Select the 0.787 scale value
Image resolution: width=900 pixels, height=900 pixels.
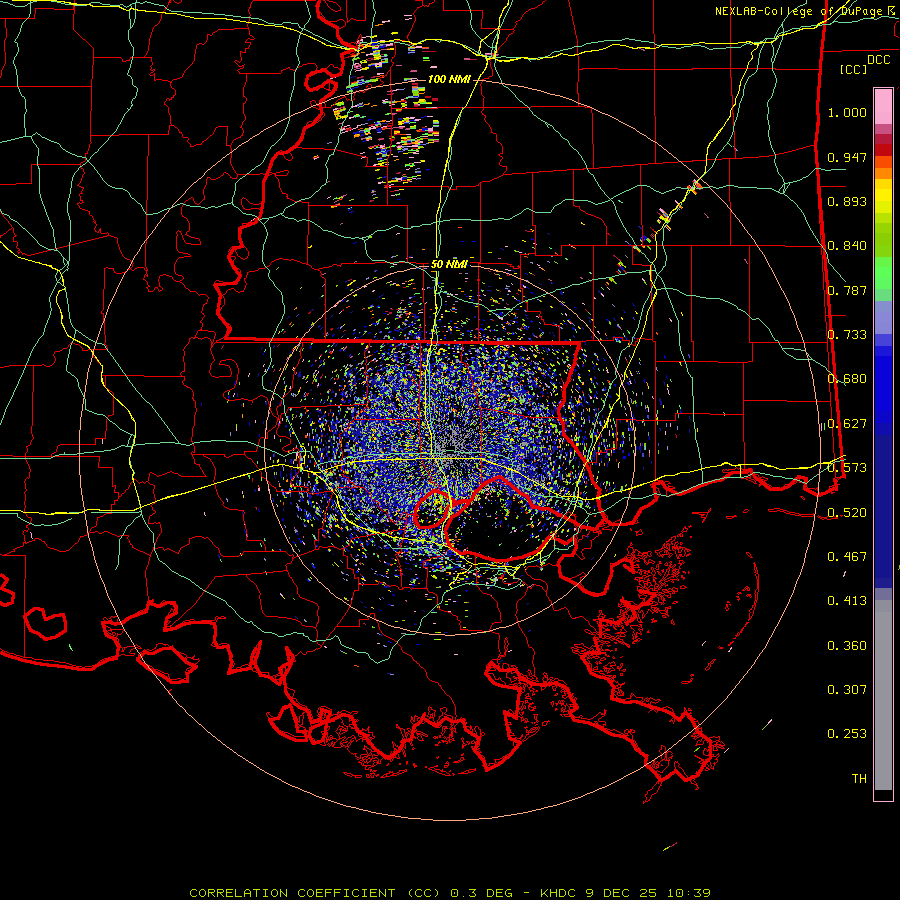click(x=847, y=290)
